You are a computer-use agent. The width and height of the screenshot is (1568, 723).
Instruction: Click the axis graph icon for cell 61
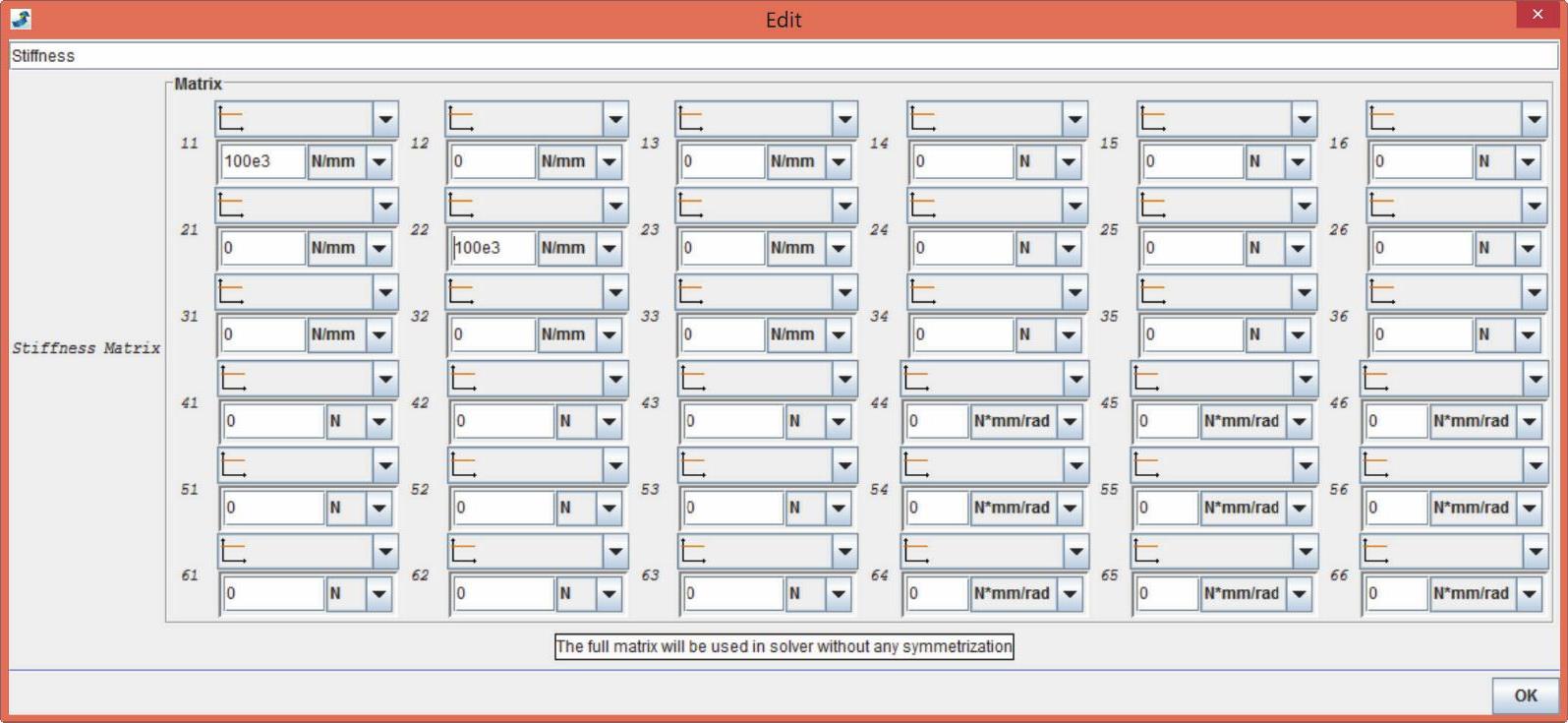coord(233,552)
